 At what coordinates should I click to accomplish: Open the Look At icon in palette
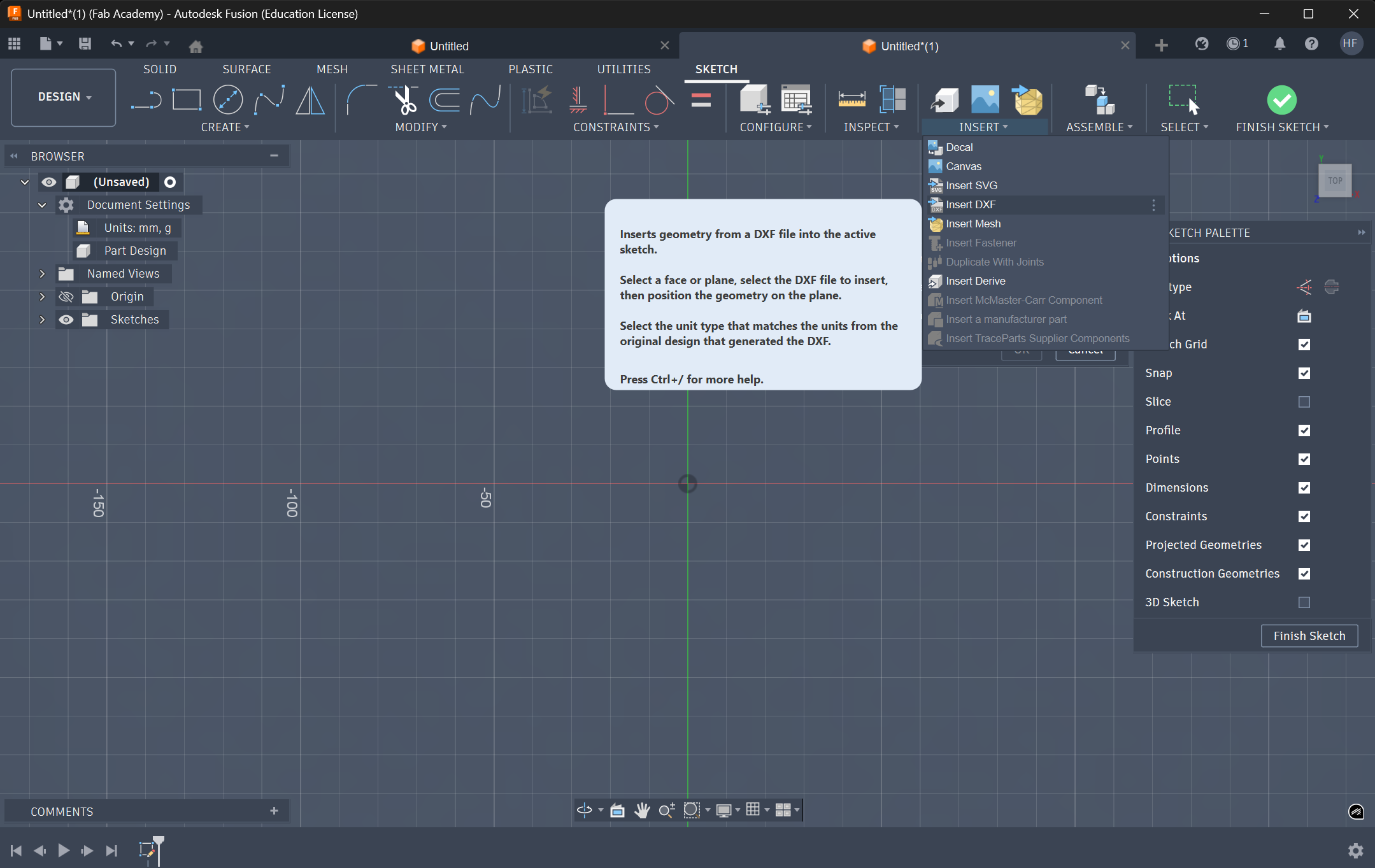tap(1304, 316)
